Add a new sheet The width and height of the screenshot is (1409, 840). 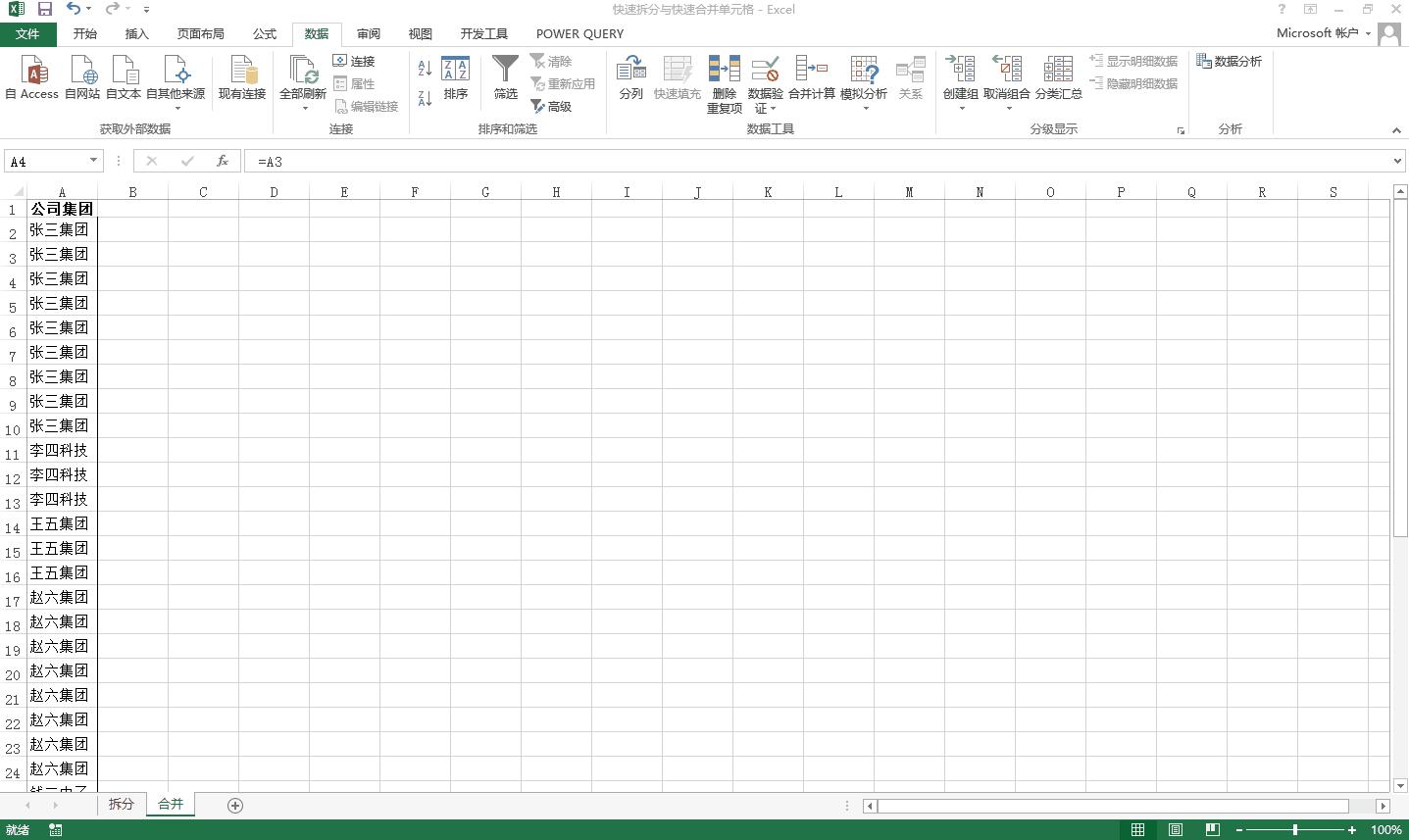tap(235, 805)
